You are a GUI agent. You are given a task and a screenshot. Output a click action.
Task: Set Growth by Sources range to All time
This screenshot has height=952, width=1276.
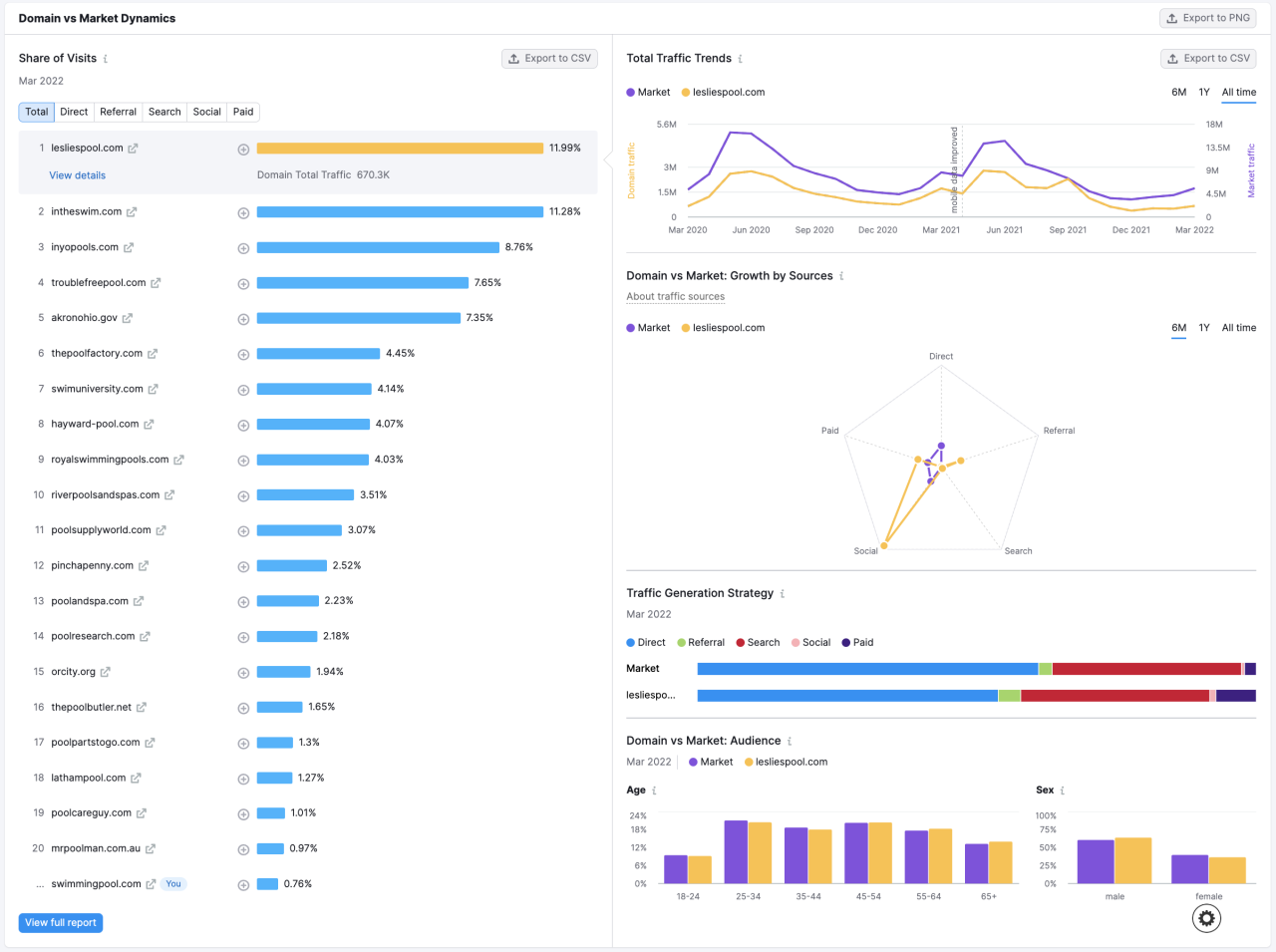[x=1239, y=328]
